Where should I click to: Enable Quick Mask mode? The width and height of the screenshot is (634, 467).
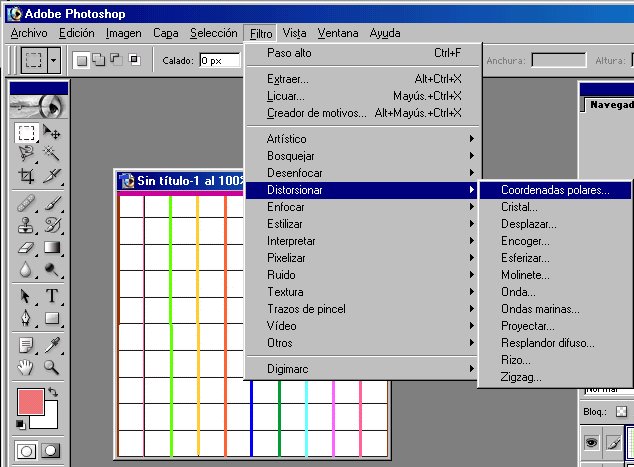(51, 451)
